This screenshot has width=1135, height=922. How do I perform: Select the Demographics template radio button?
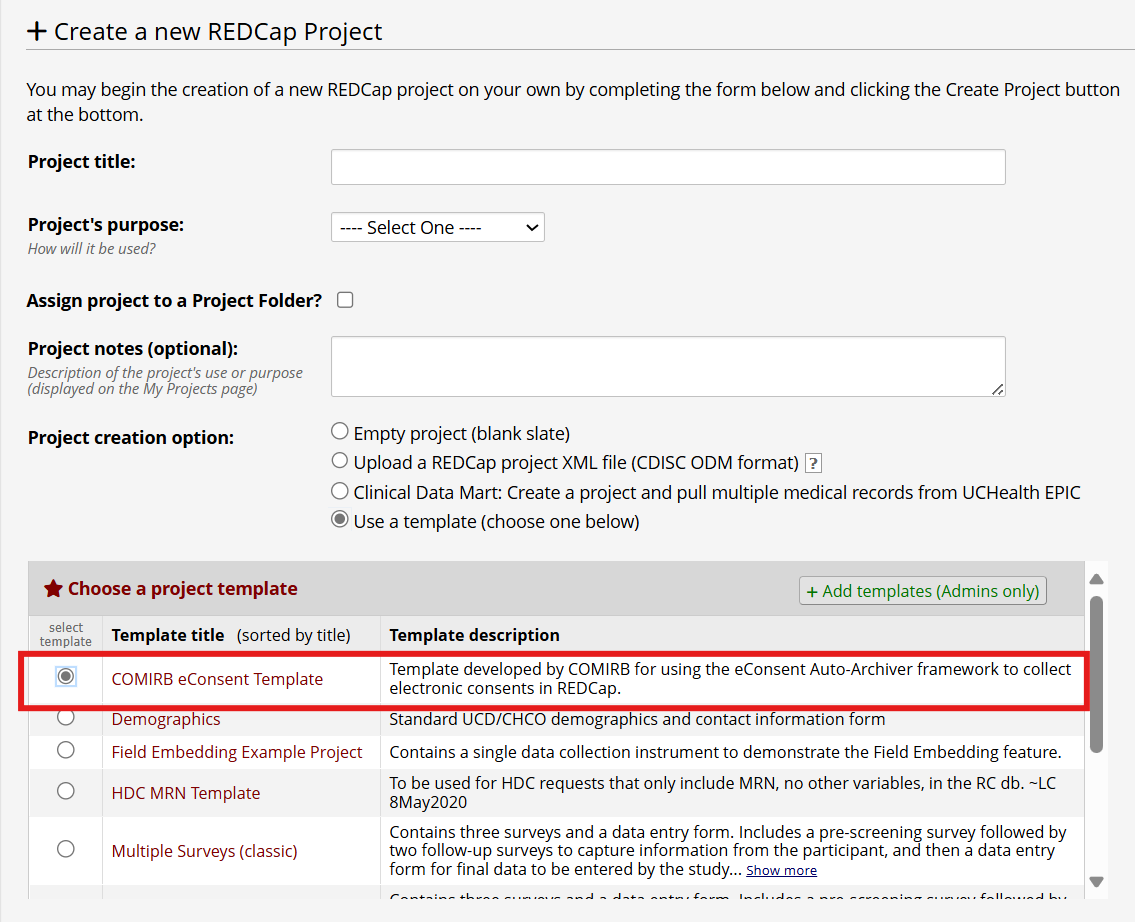[65, 719]
